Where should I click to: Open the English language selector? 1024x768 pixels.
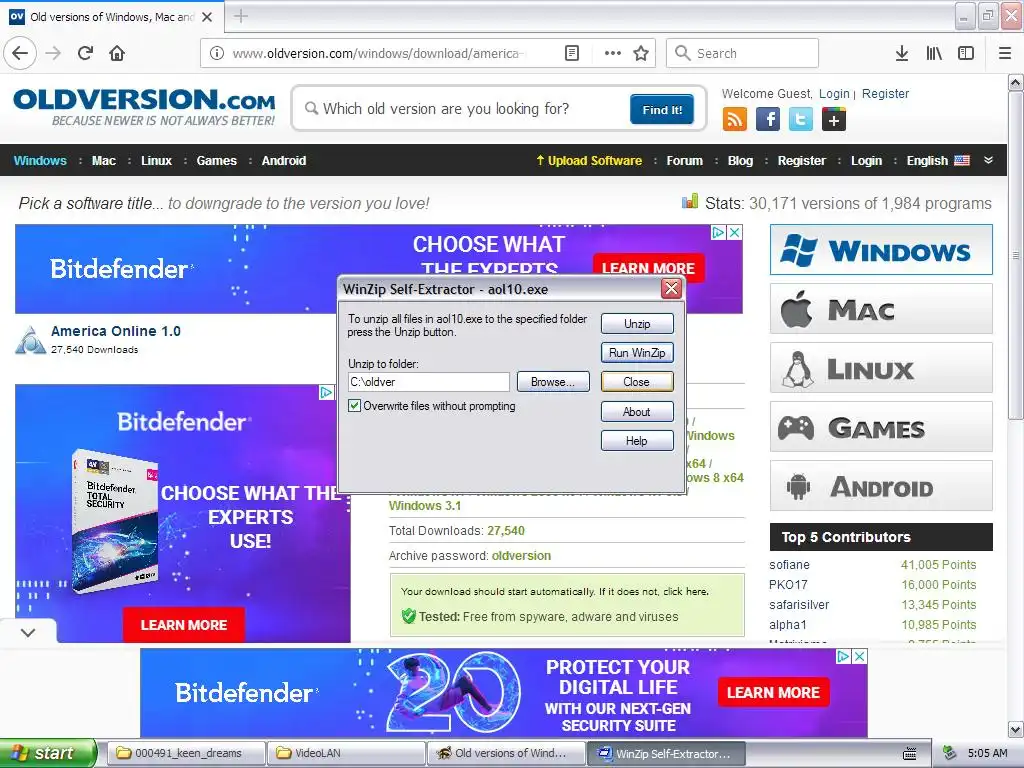click(938, 161)
